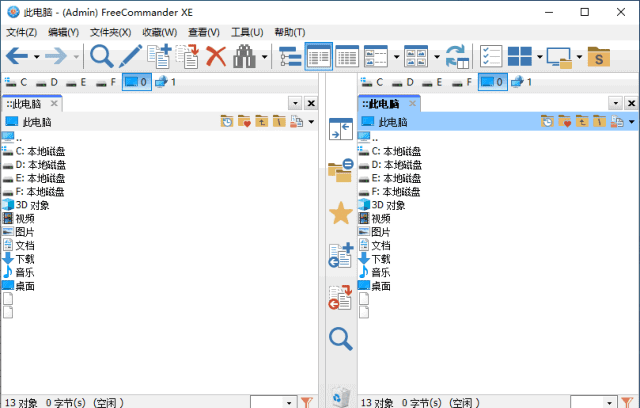Select drive 0 button in right drive bar

click(x=493, y=82)
